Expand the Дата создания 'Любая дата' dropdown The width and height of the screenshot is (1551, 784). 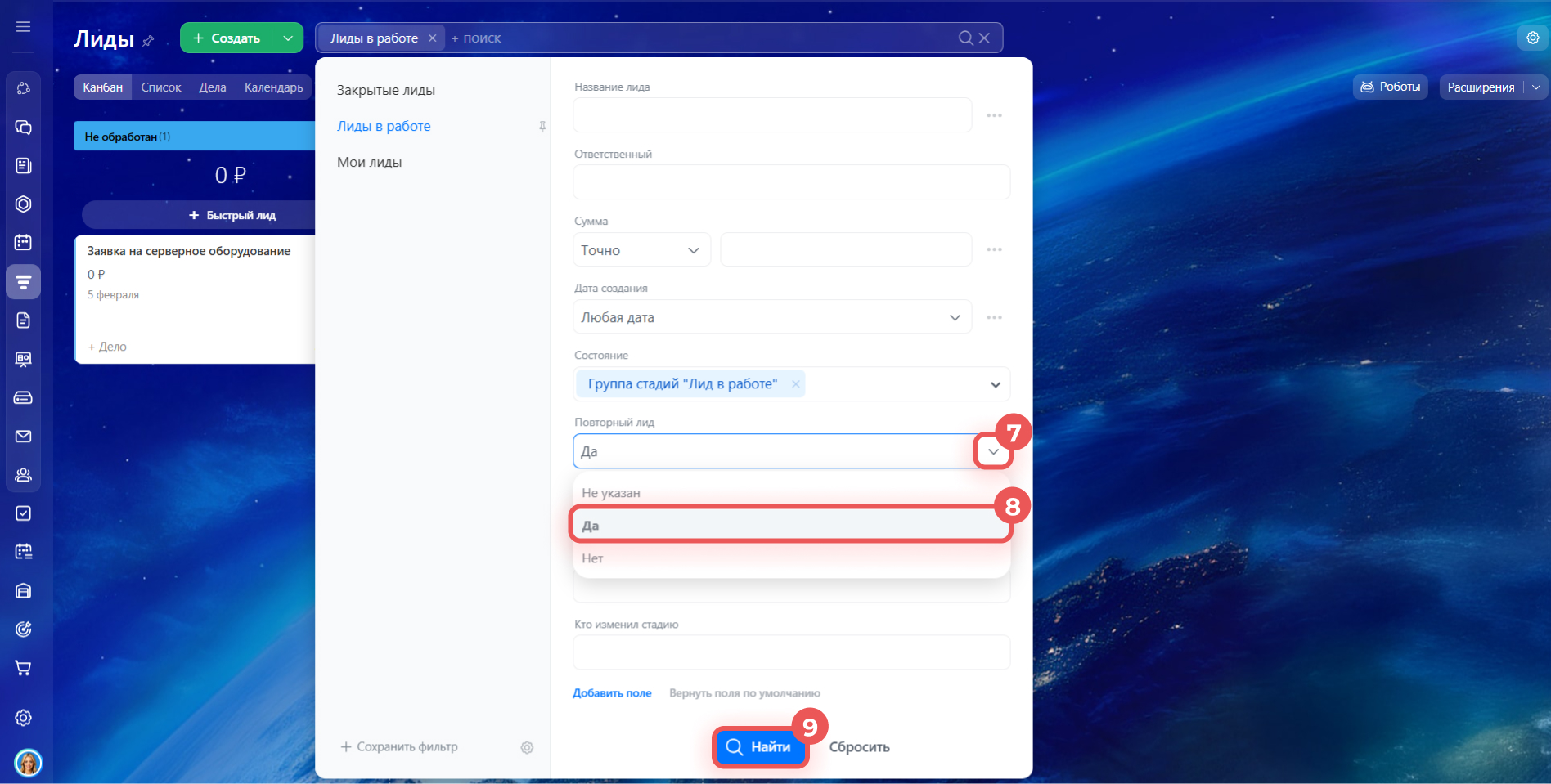coord(771,317)
